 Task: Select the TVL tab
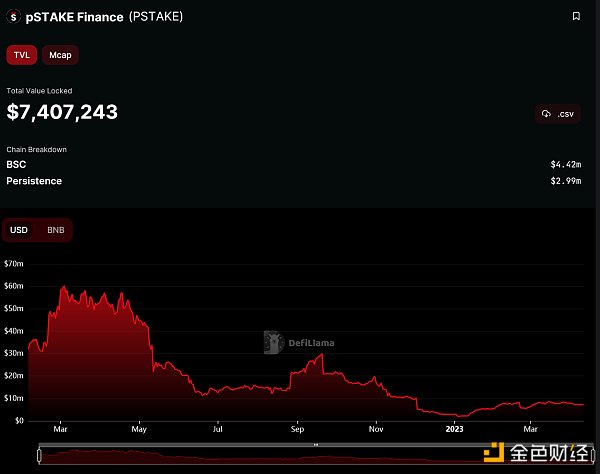tap(21, 55)
